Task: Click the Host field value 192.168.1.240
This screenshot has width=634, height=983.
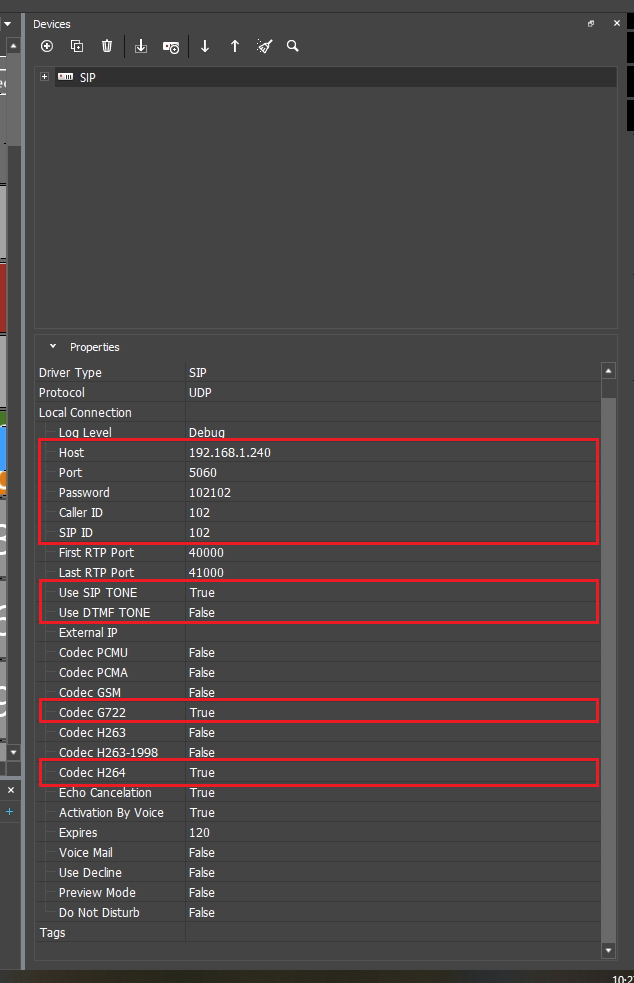Action: click(230, 452)
